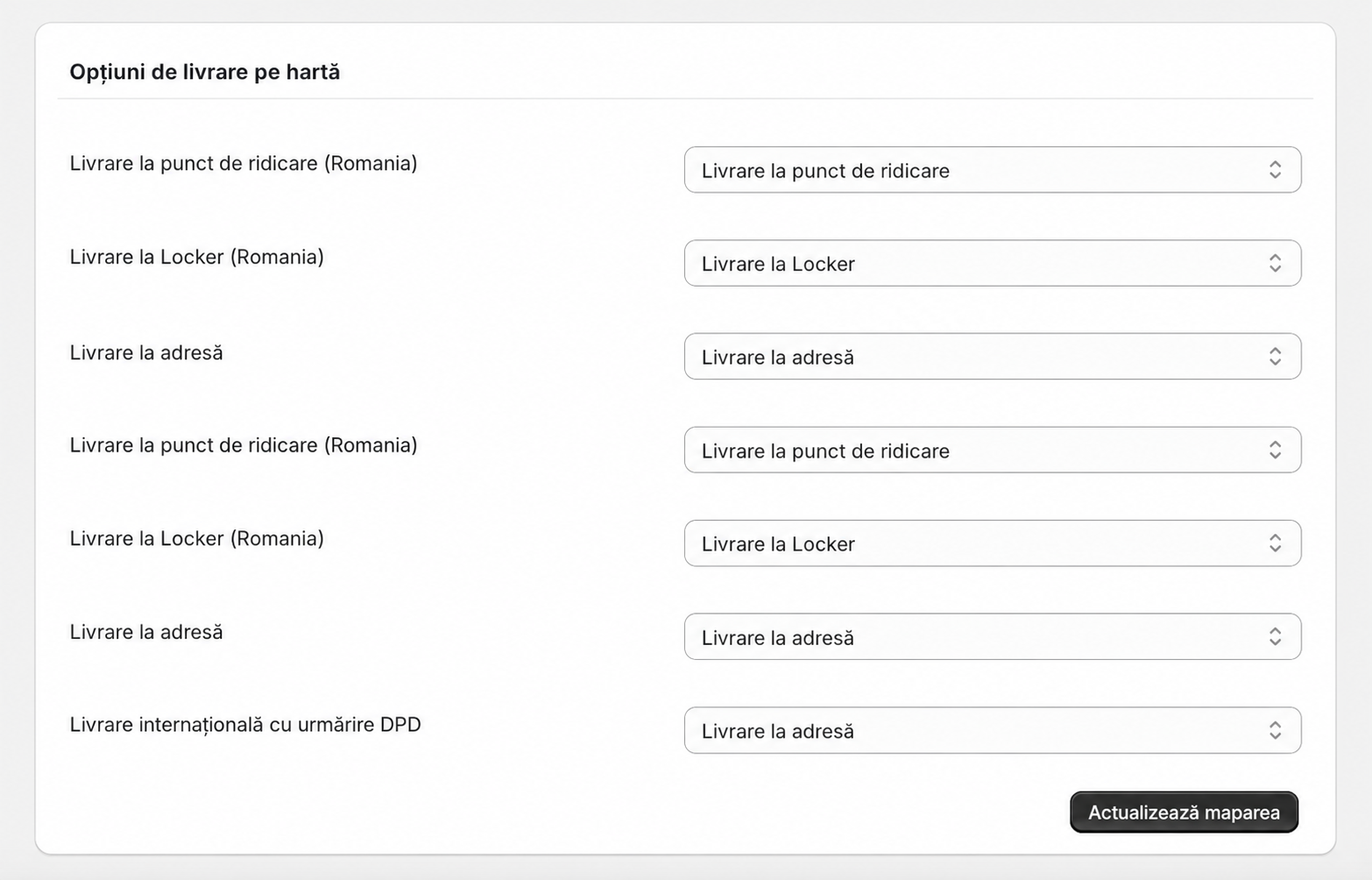Click the second 'Livrare la adresă' row label

click(146, 632)
